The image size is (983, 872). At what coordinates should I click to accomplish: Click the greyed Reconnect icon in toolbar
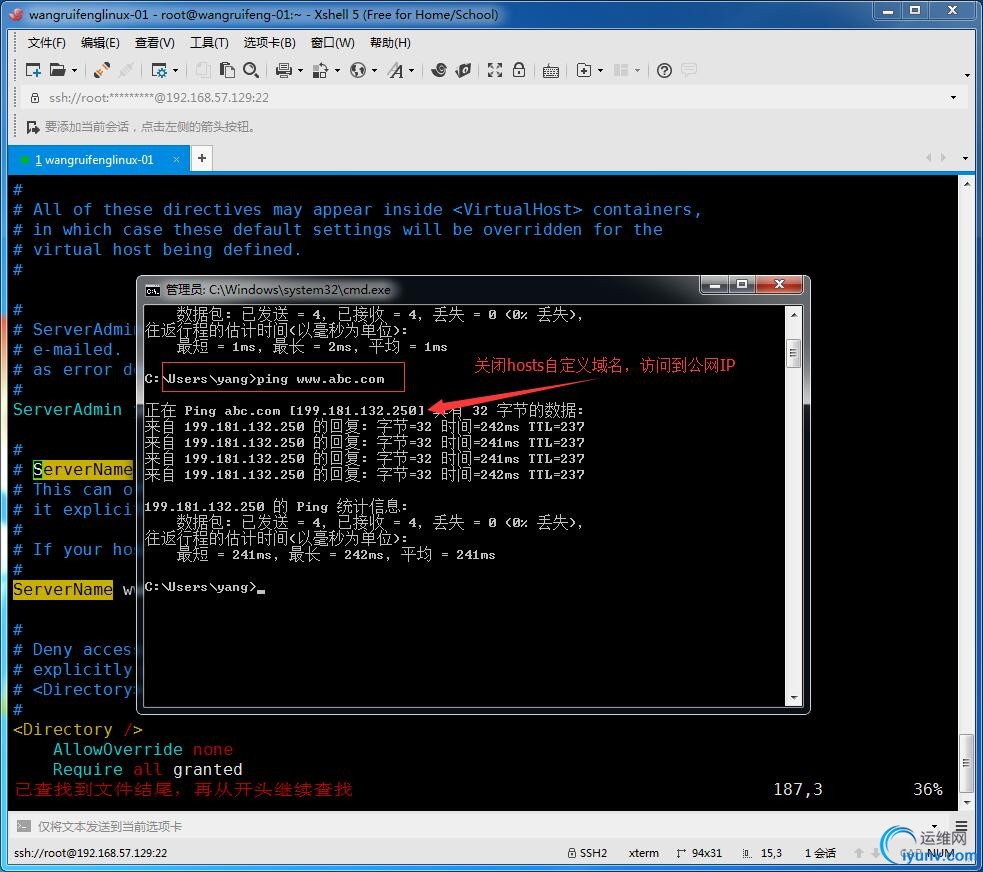[125, 70]
